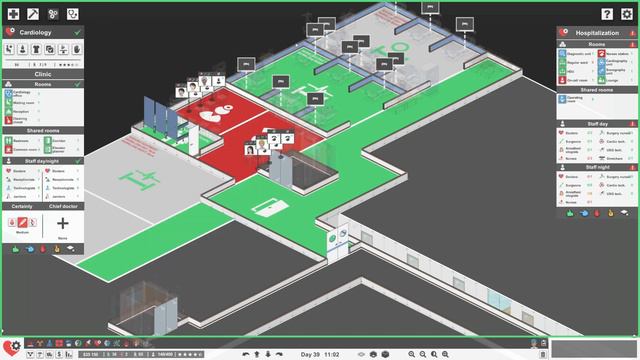Click the green checkmark beside Cardiology header
640x360 pixels.
pos(78,32)
